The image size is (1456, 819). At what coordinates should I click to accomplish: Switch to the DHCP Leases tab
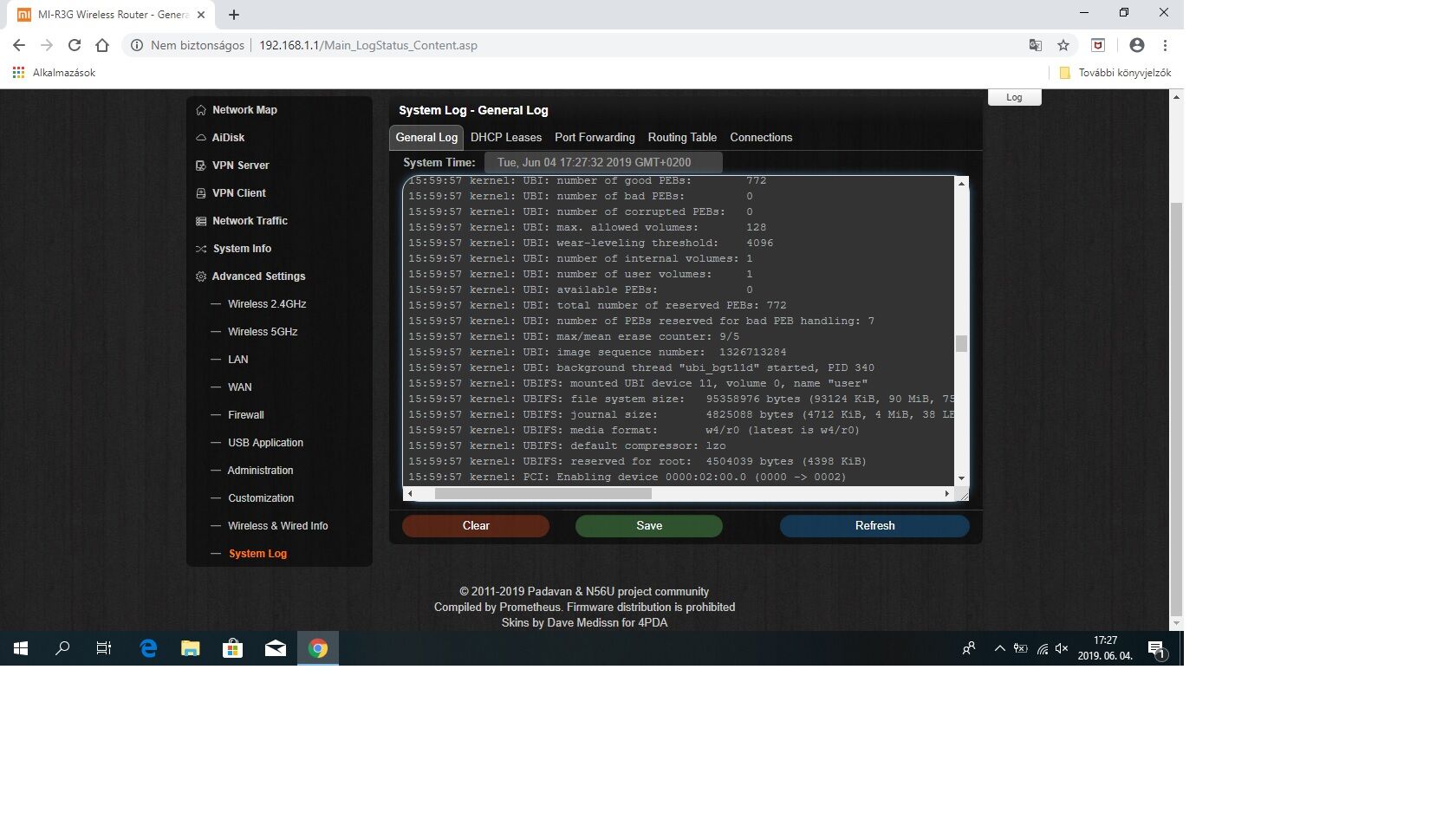click(506, 137)
